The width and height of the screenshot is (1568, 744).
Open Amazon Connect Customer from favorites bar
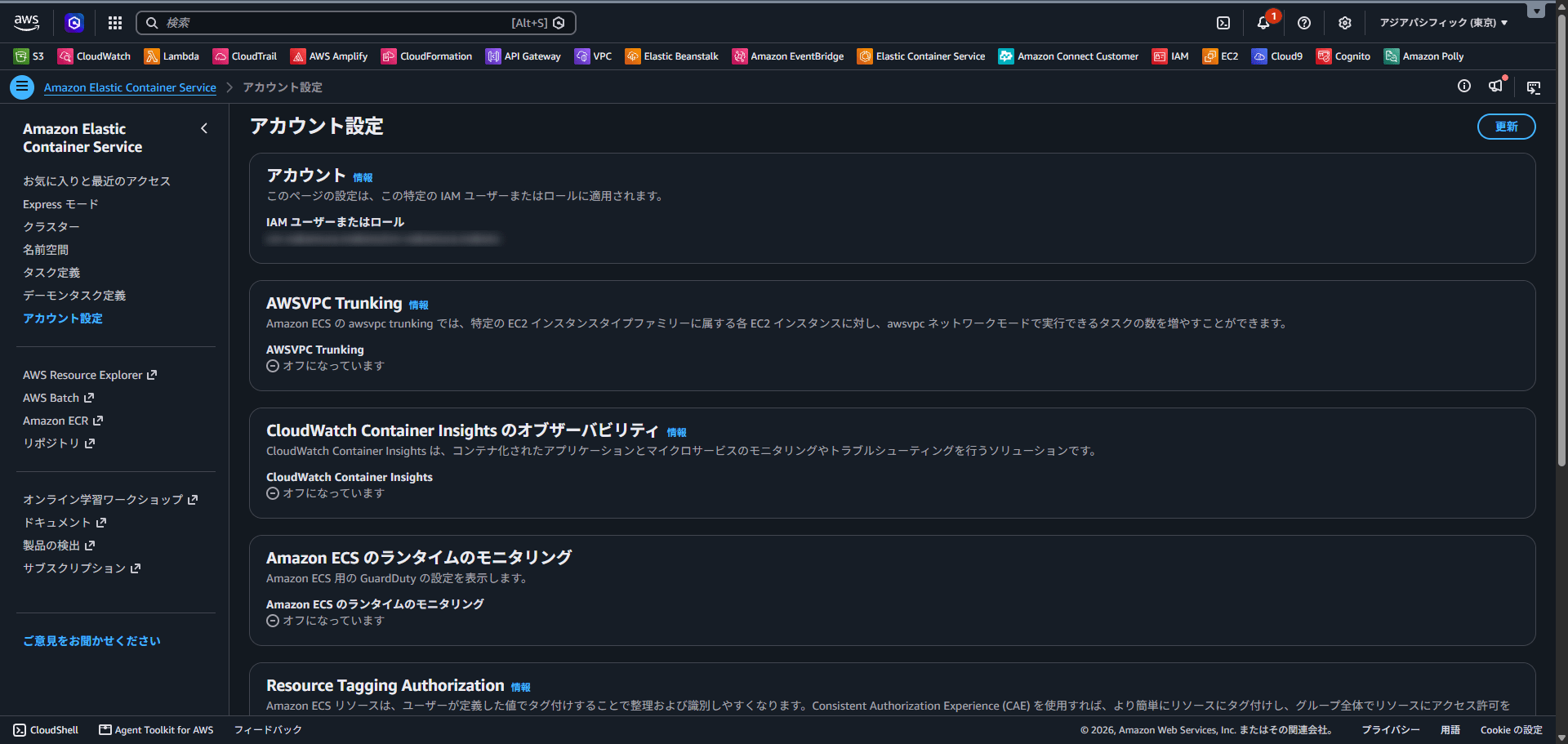1068,56
